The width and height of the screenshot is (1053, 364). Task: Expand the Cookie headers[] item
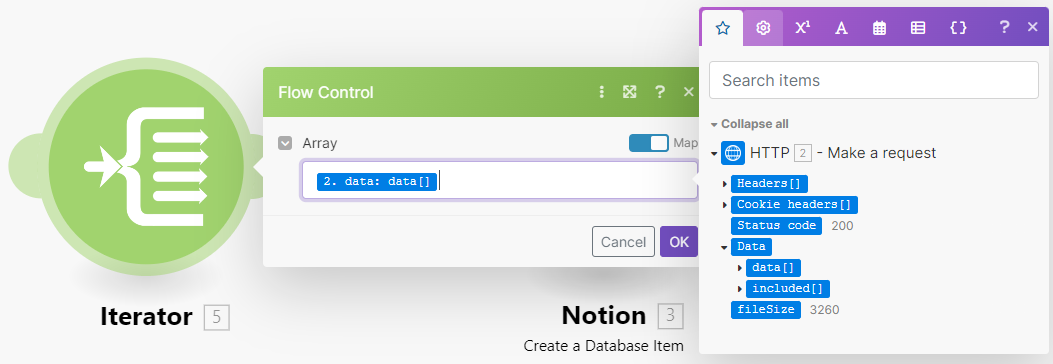(725, 205)
